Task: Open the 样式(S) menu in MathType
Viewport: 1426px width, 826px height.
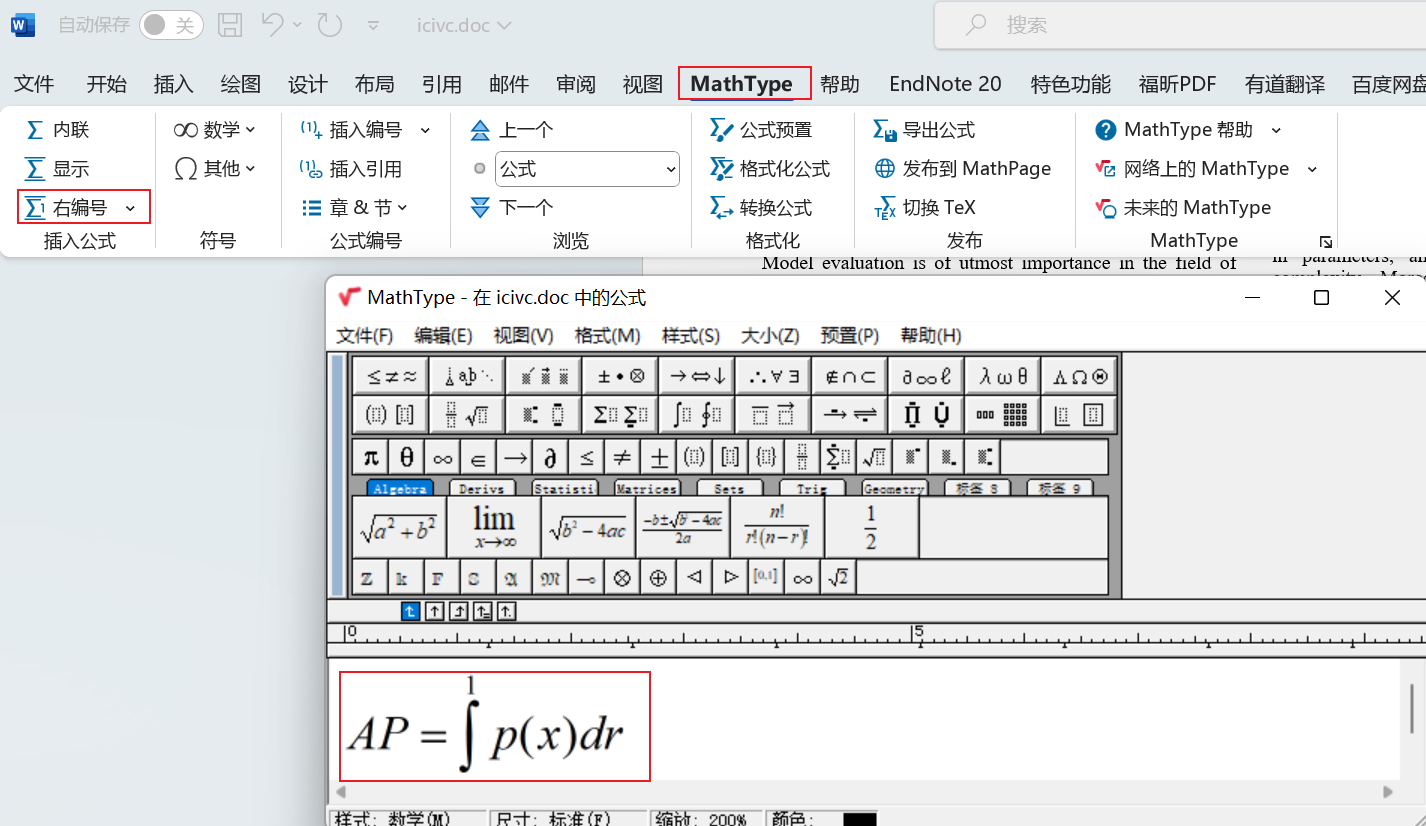Action: point(691,335)
